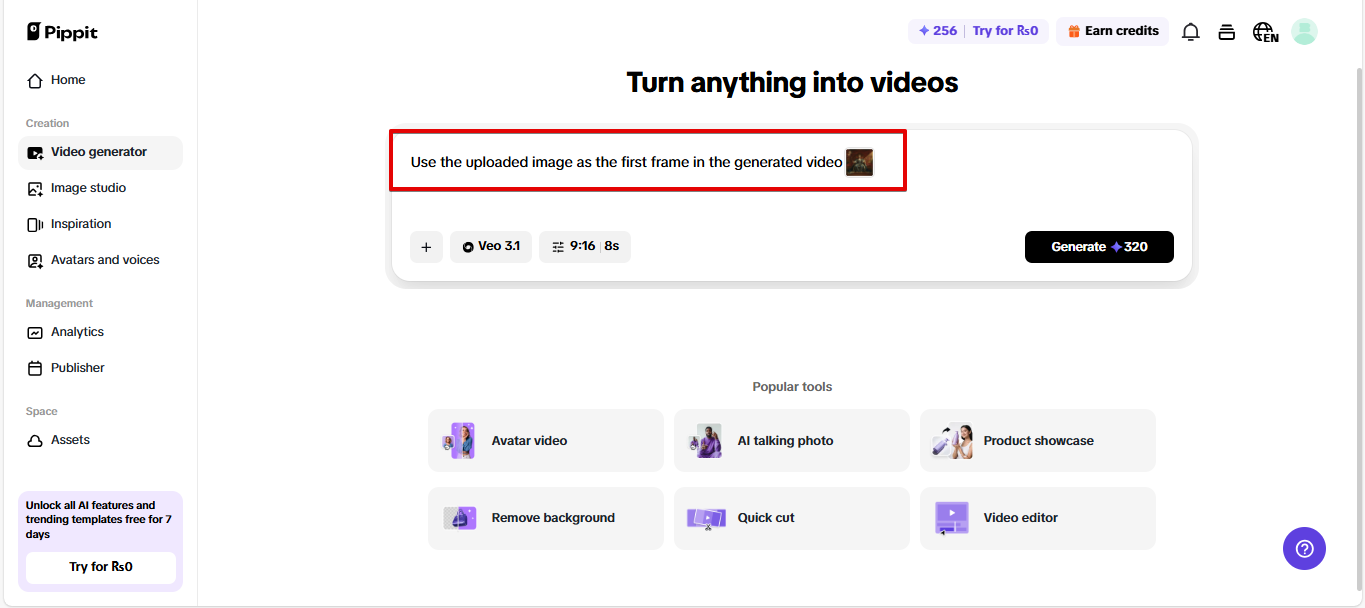The height and width of the screenshot is (608, 1365).
Task: Click the Publisher calendar icon
Action: [35, 368]
